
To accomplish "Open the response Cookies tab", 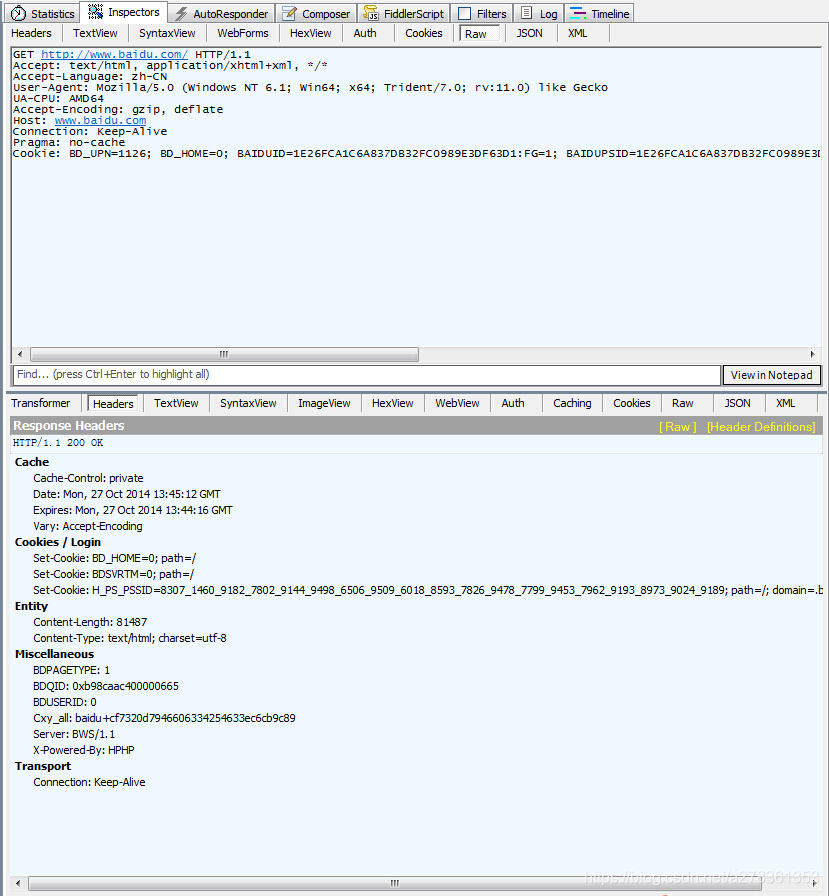I will pos(631,403).
